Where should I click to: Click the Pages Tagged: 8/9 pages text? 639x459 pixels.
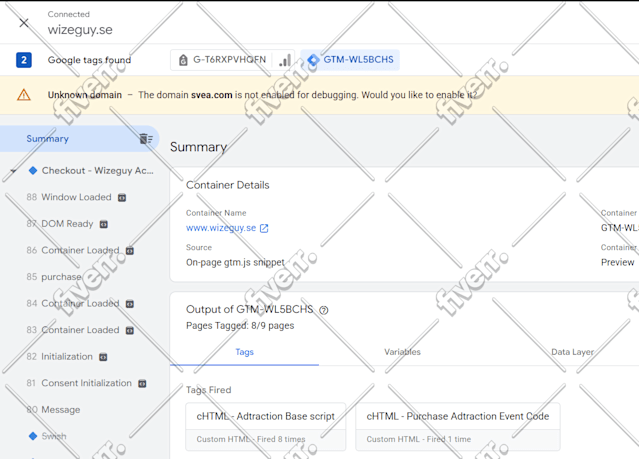tap(240, 326)
